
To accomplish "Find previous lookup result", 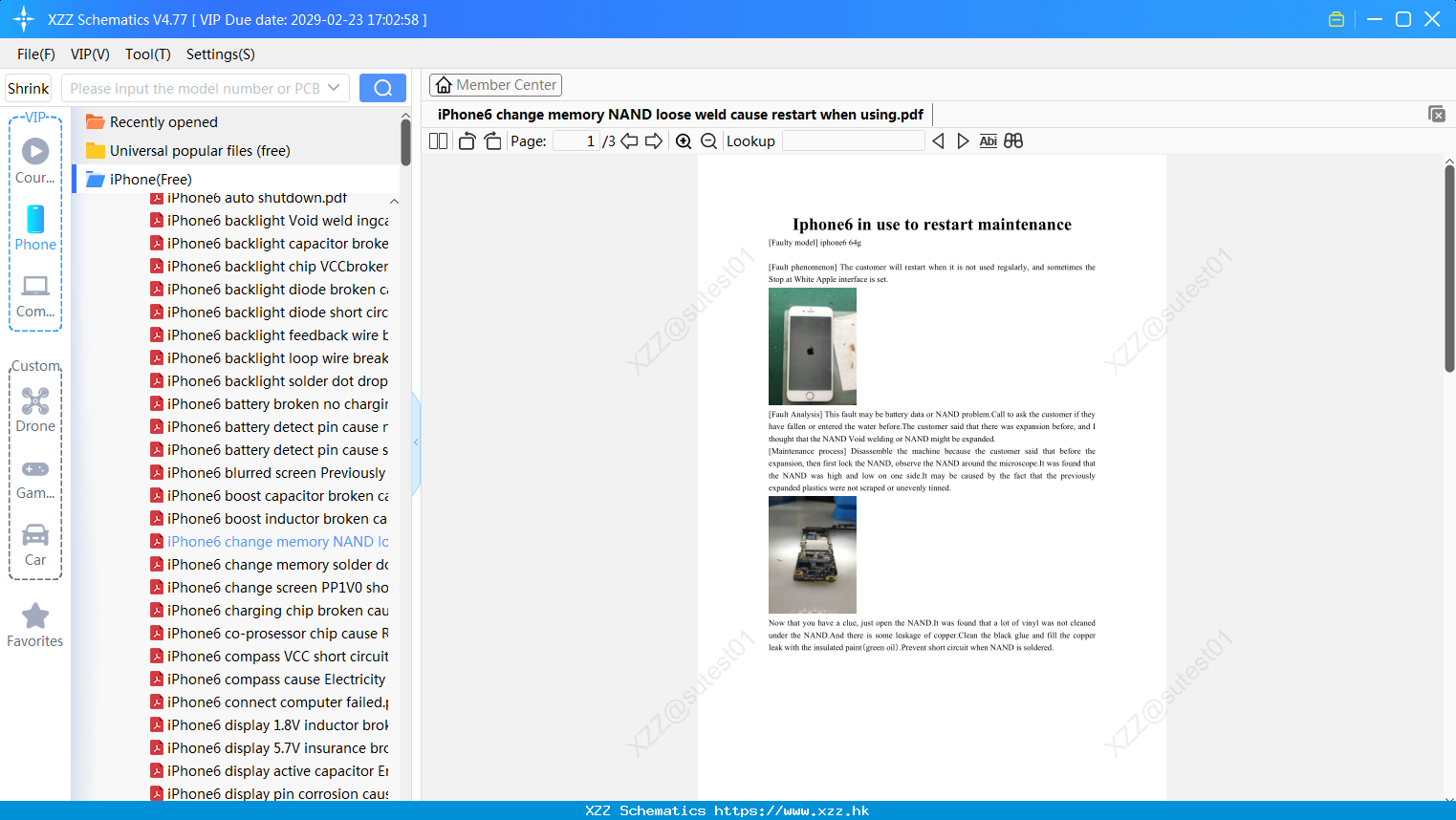I will coord(938,140).
